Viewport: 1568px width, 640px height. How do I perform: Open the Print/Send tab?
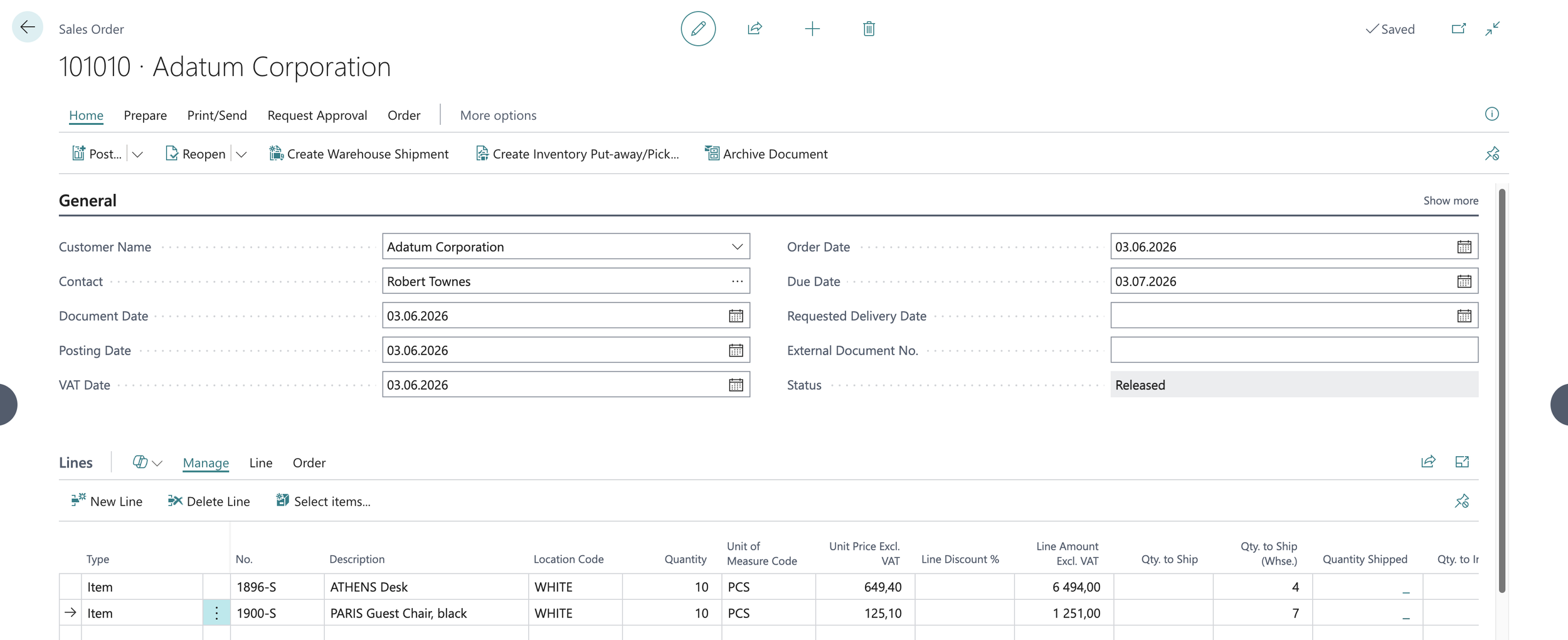click(x=217, y=115)
